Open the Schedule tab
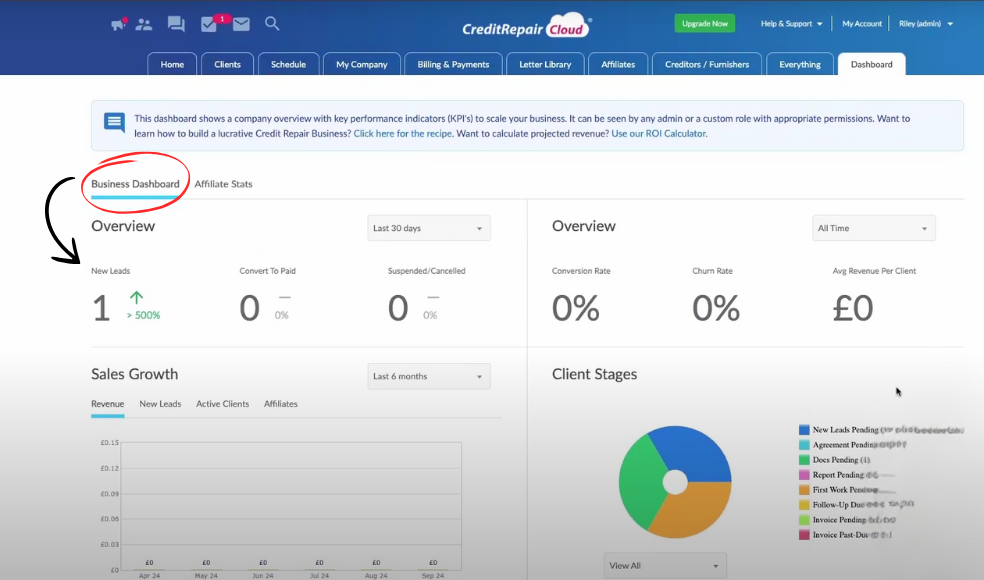The height and width of the screenshot is (580, 984). click(289, 64)
